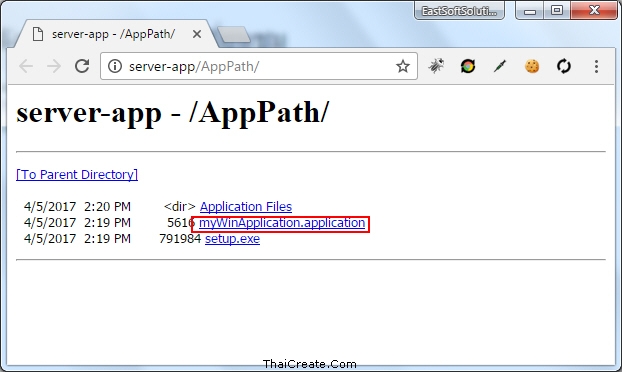
Task: Open the myWinApplication.application link
Action: click(x=282, y=223)
